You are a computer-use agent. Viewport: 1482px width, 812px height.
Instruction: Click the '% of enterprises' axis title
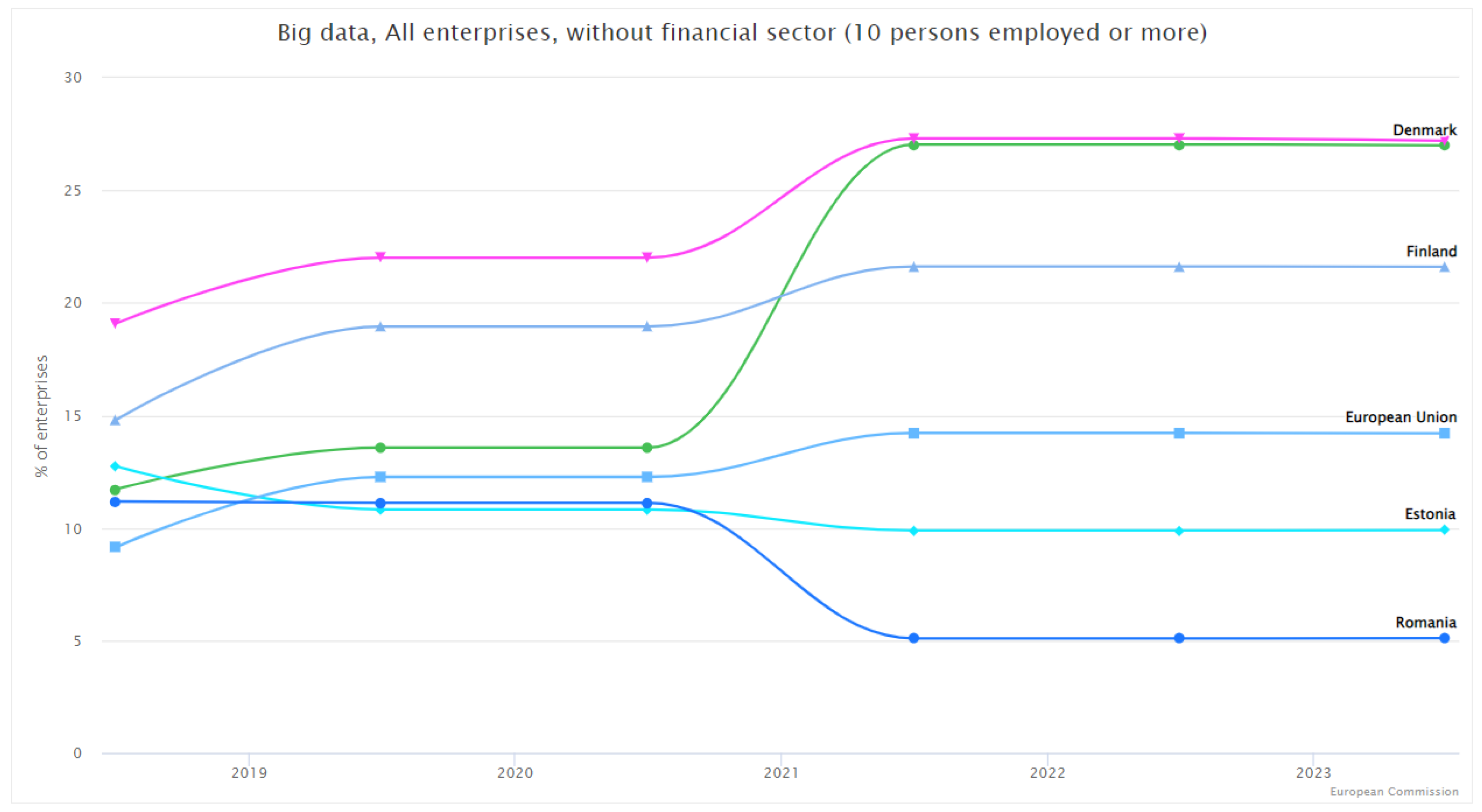coord(41,416)
